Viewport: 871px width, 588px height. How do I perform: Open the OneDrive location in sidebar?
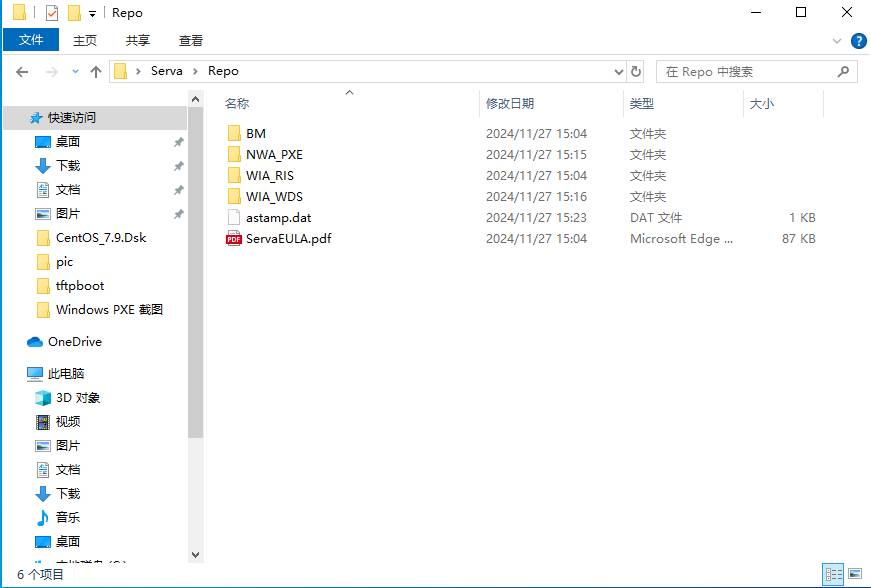pos(74,342)
